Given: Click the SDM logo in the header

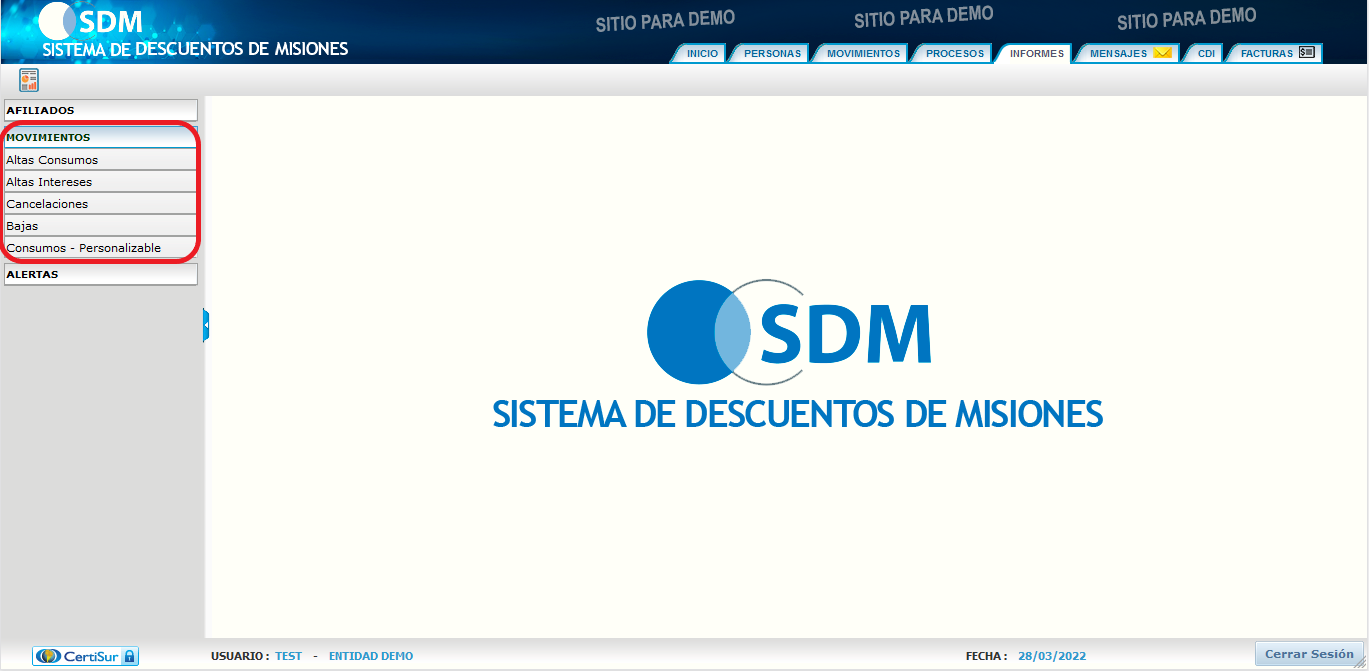Looking at the screenshot, I should pyautogui.click(x=92, y=21).
